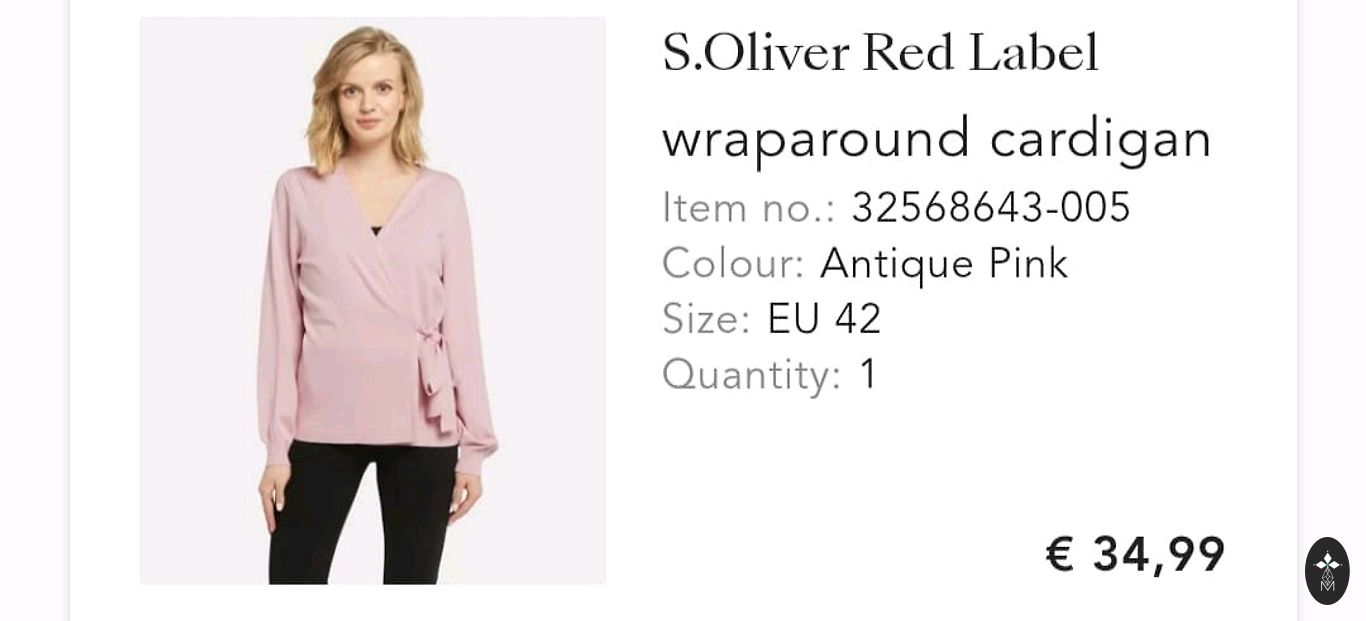Open the S.Oliver Red Label brand link
This screenshot has width=1366, height=621.
coord(880,53)
